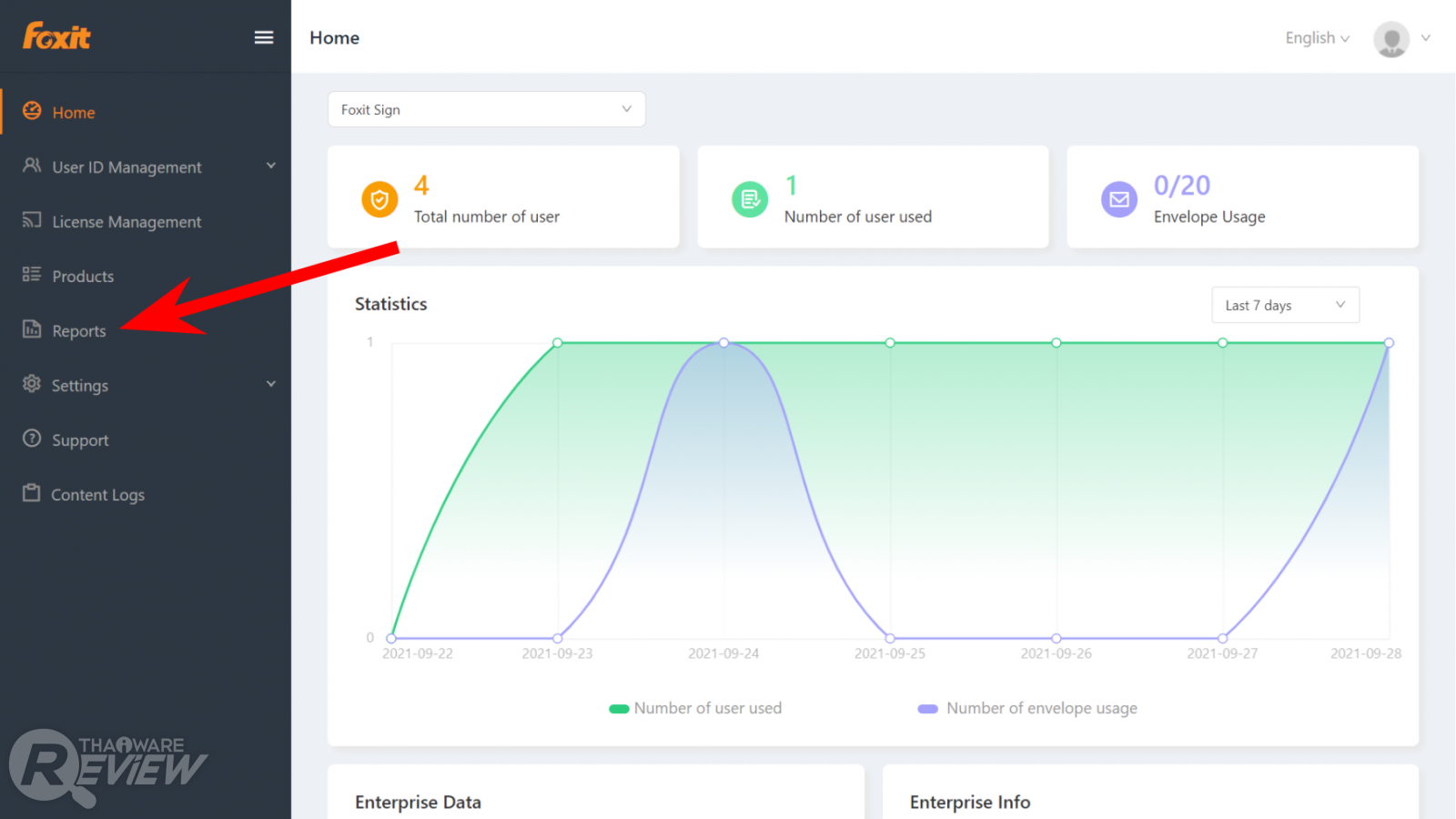The height and width of the screenshot is (819, 1456).
Task: Open the Foxit Sign product dropdown
Action: pos(486,109)
